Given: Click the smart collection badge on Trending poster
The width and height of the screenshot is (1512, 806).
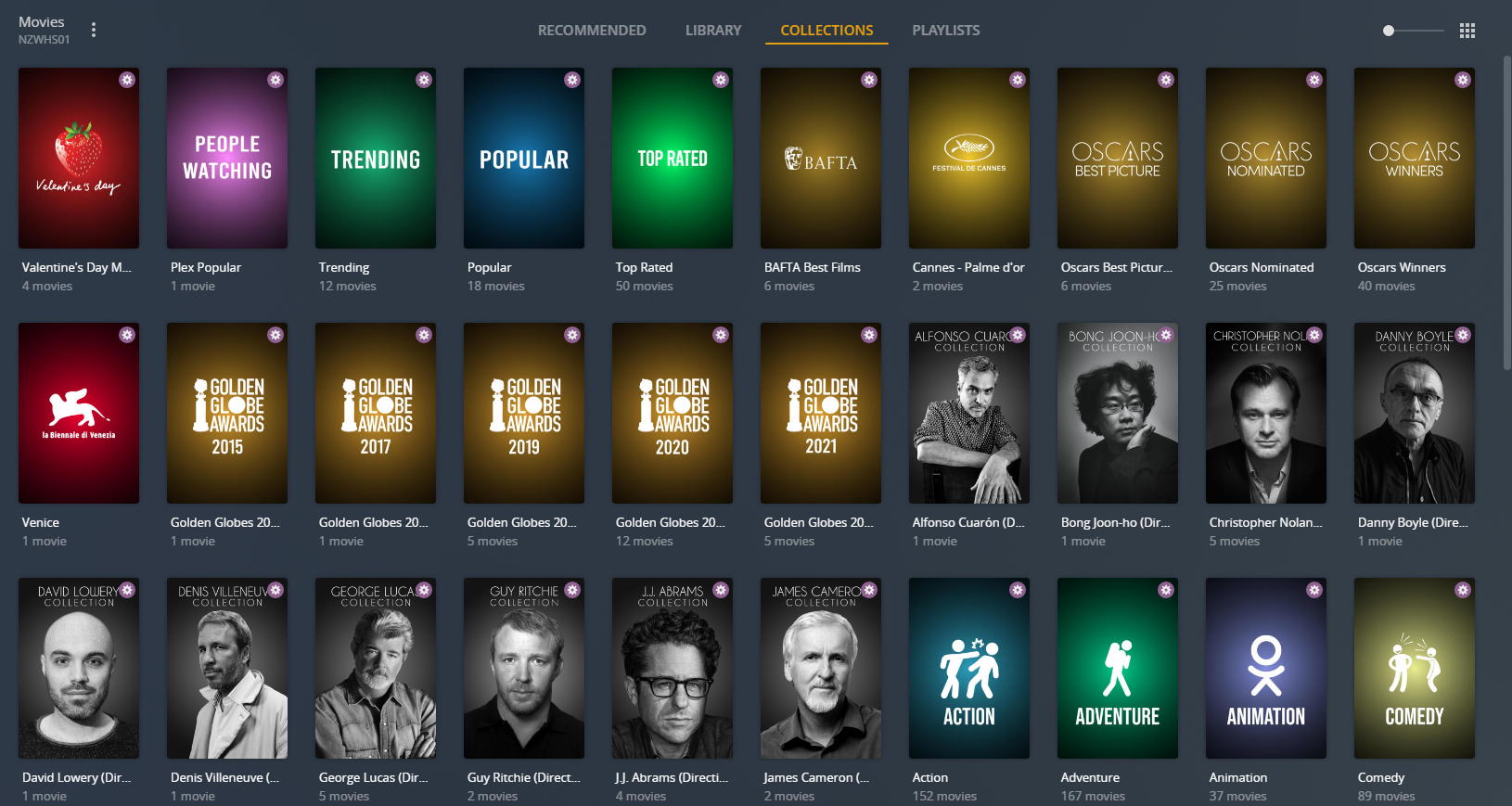Looking at the screenshot, I should coord(424,80).
